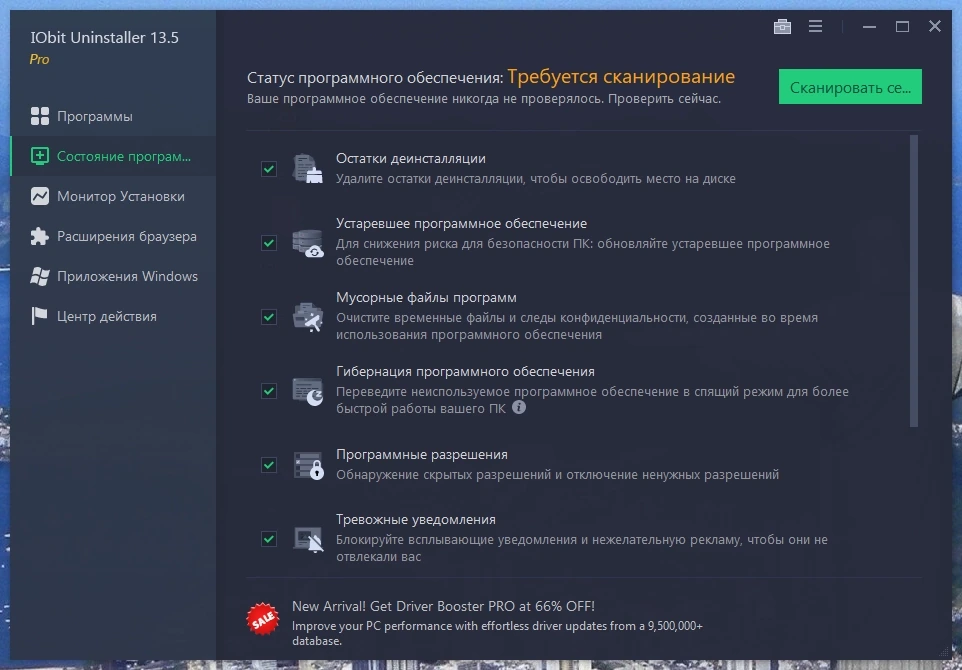Open the toolbox briefcase icon

(782, 26)
